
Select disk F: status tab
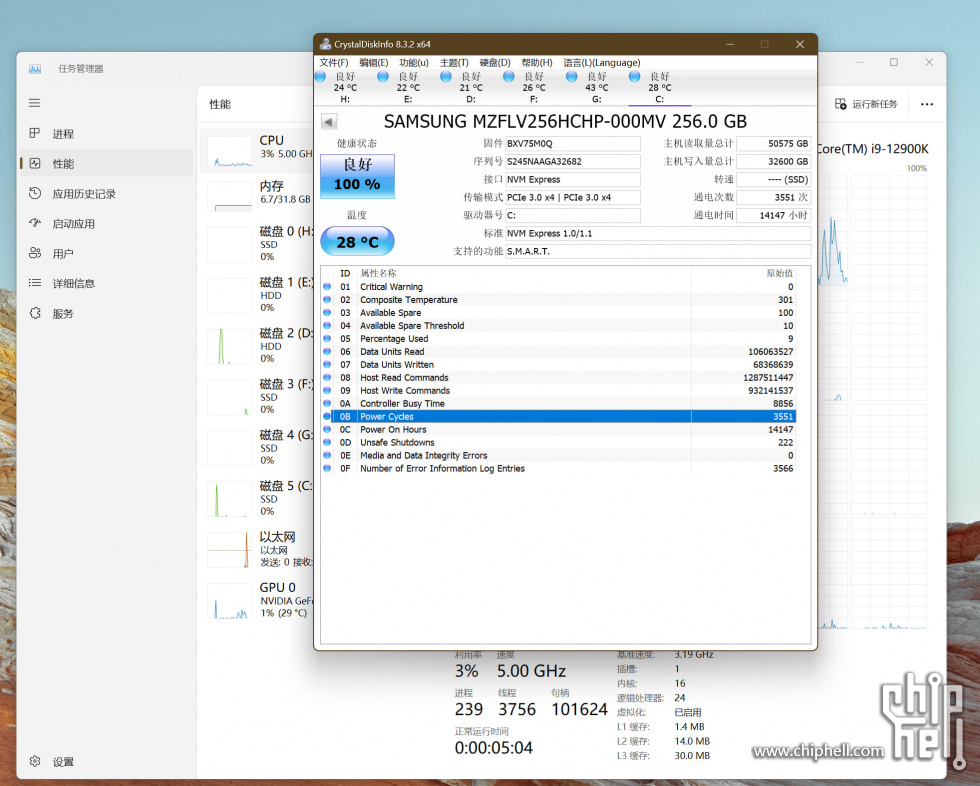pyautogui.click(x=534, y=87)
